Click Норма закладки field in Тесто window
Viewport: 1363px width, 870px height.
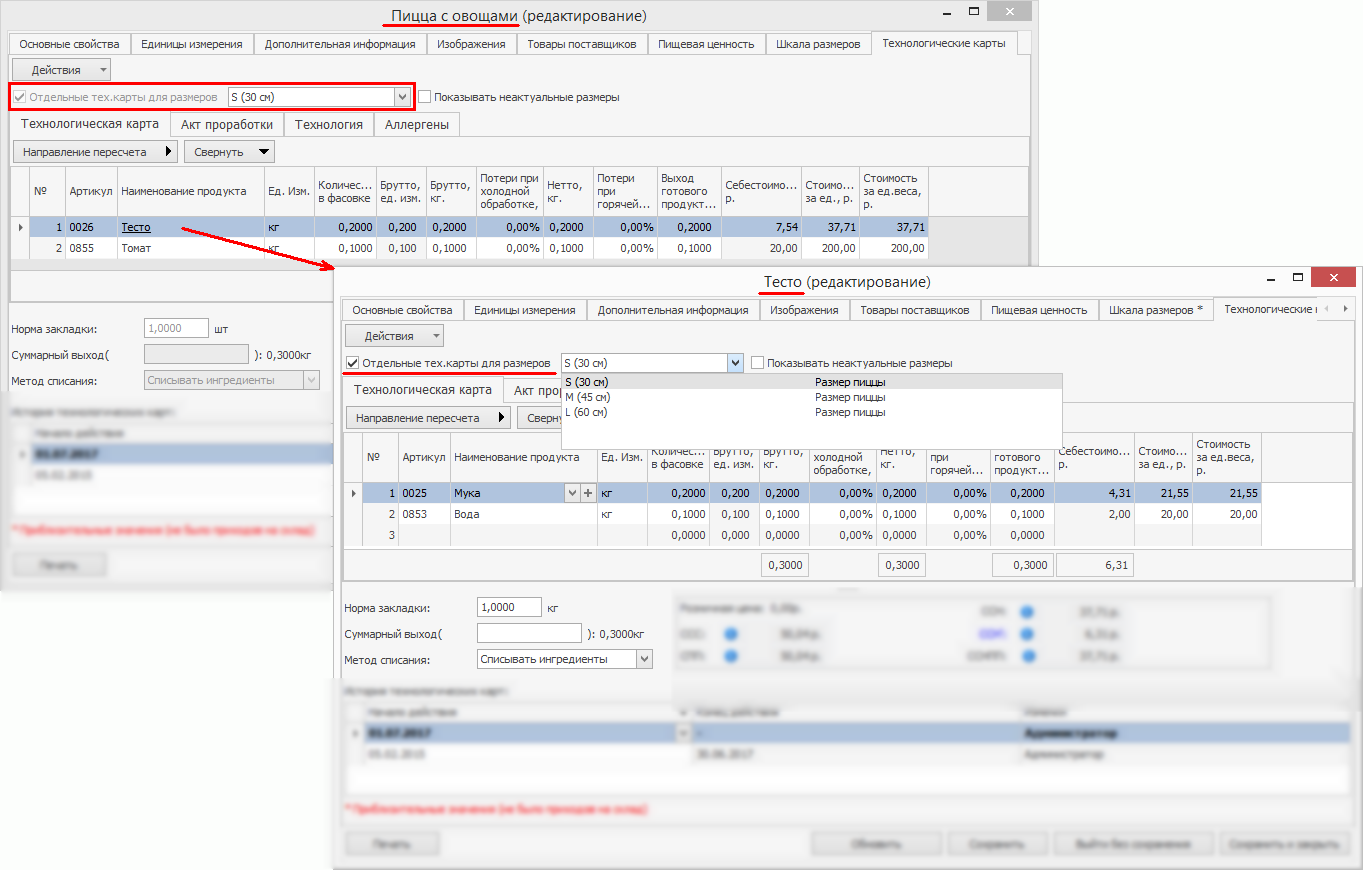[510, 607]
